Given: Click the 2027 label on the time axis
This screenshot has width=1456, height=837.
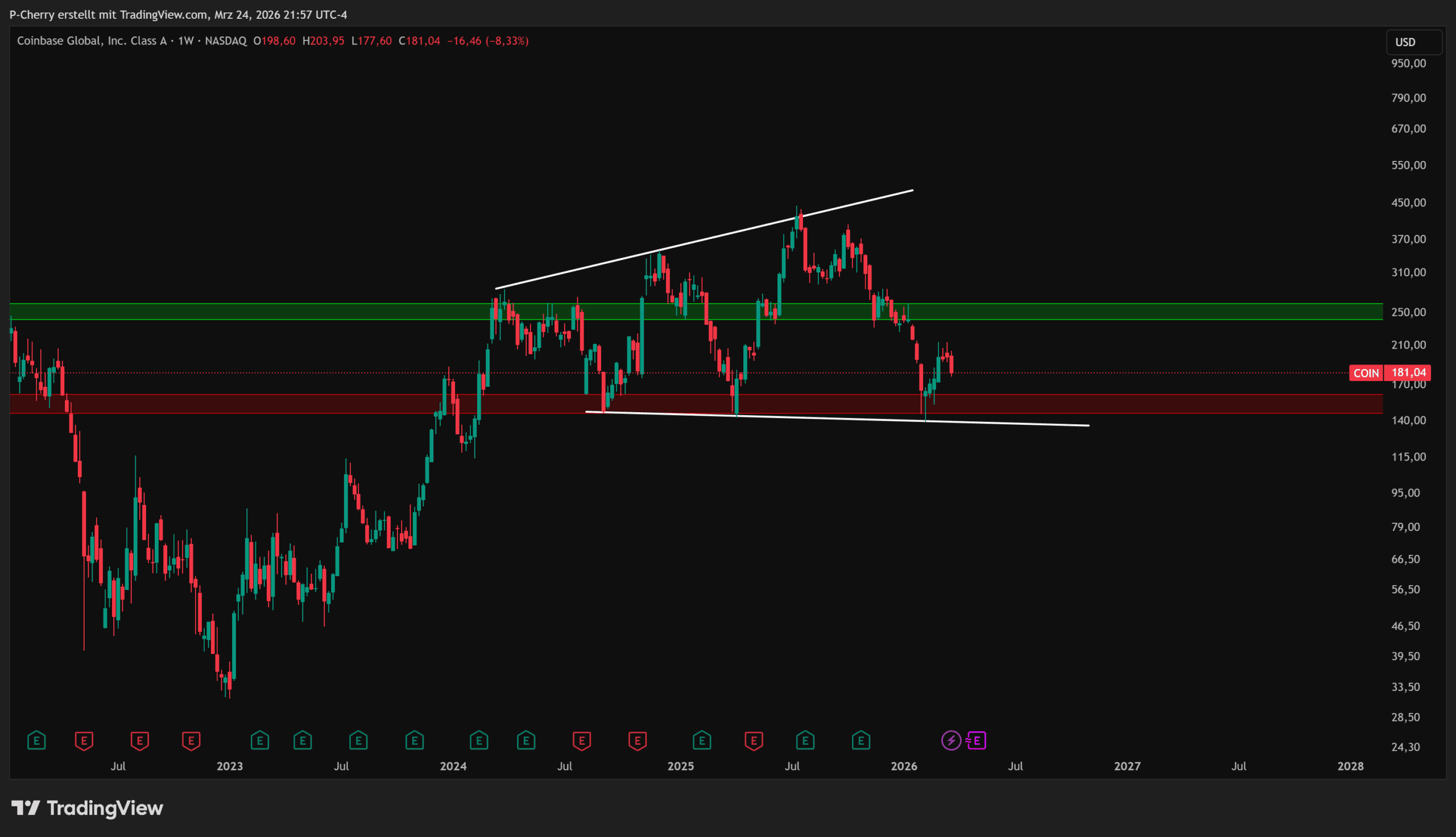Looking at the screenshot, I should (x=1127, y=766).
